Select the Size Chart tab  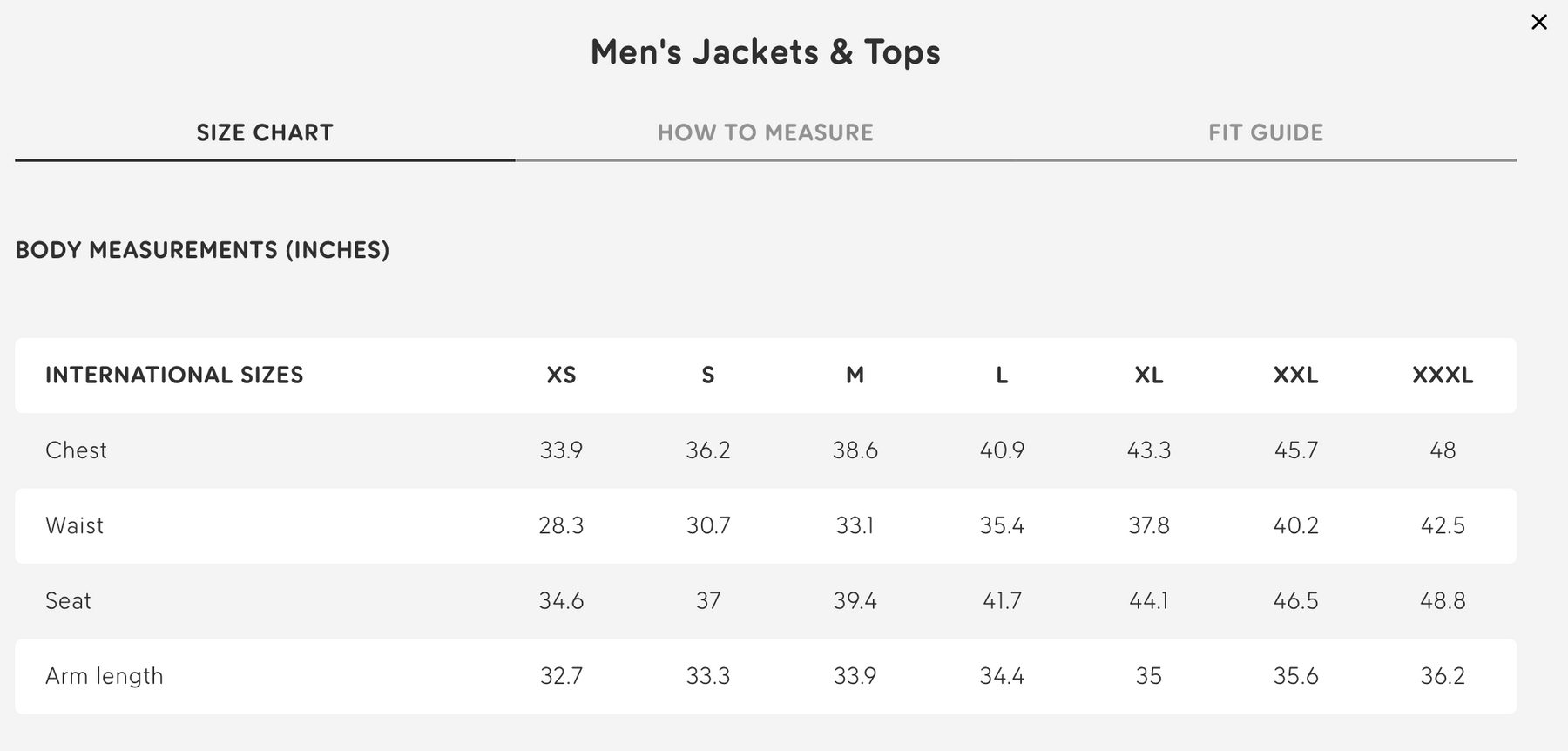[265, 132]
